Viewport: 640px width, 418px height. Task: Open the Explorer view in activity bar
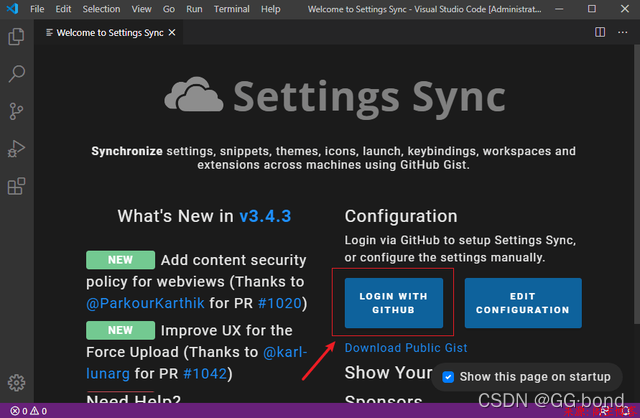pos(16,37)
